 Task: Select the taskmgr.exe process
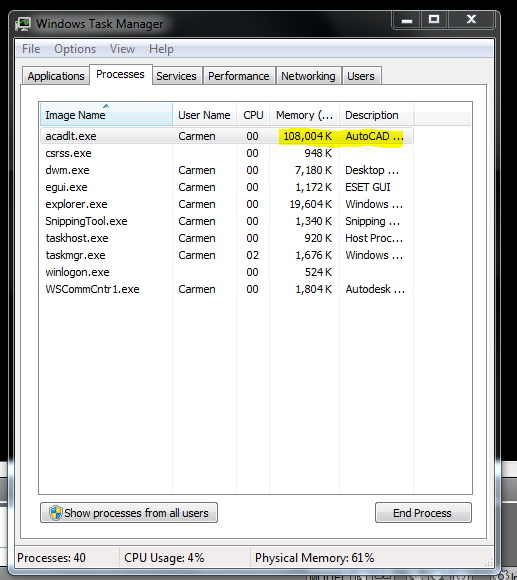[x=227, y=255]
